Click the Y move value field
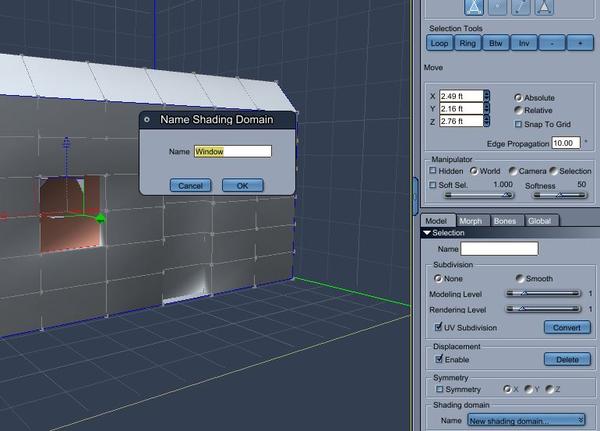The image size is (600, 431). [x=461, y=108]
